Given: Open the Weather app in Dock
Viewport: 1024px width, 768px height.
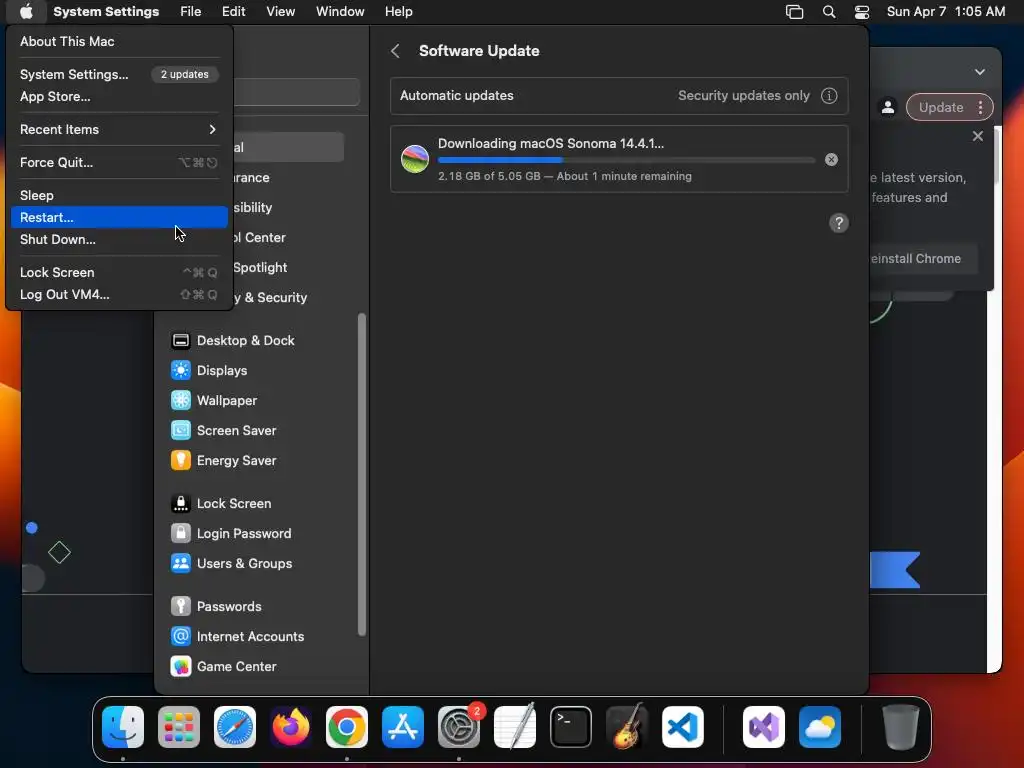Looking at the screenshot, I should pos(820,727).
